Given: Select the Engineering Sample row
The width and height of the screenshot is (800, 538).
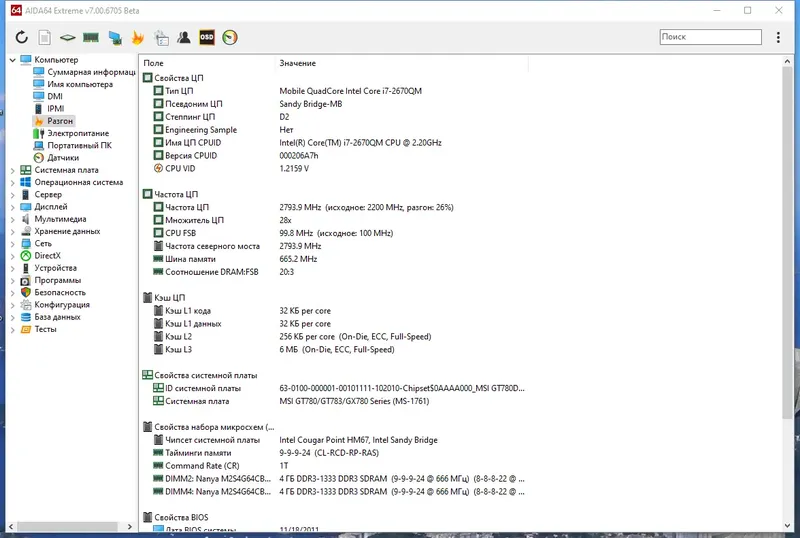Looking at the screenshot, I should (x=337, y=130).
